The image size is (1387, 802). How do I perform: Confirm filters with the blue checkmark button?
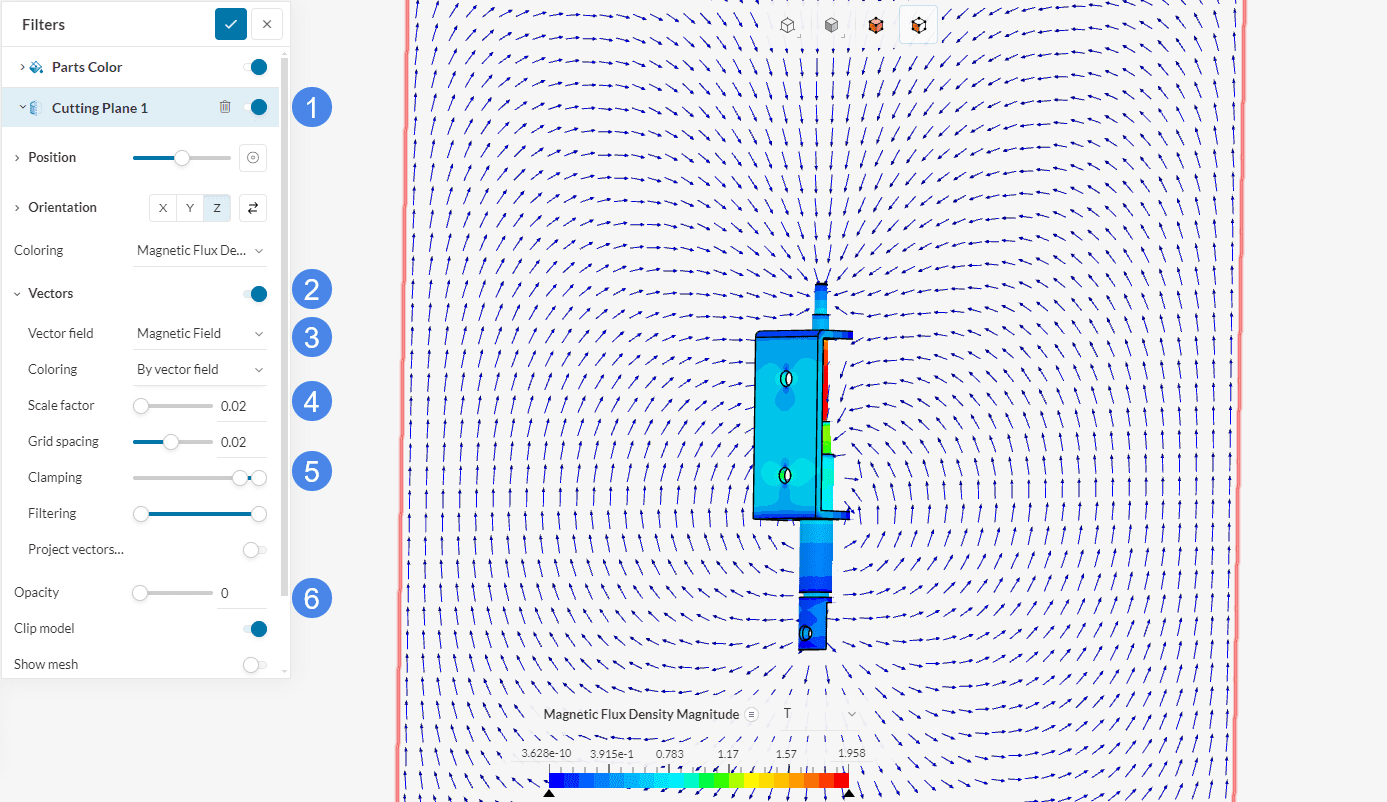[230, 24]
